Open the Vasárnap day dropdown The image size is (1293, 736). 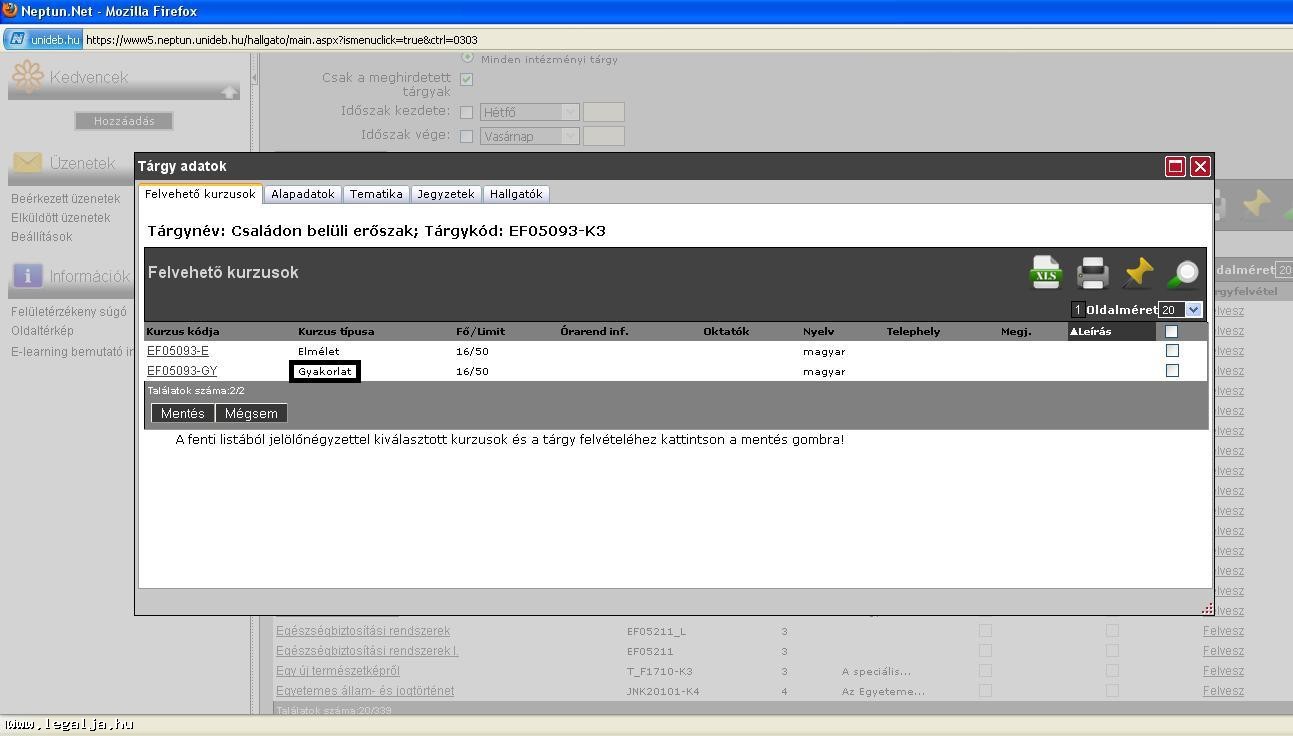coord(529,136)
